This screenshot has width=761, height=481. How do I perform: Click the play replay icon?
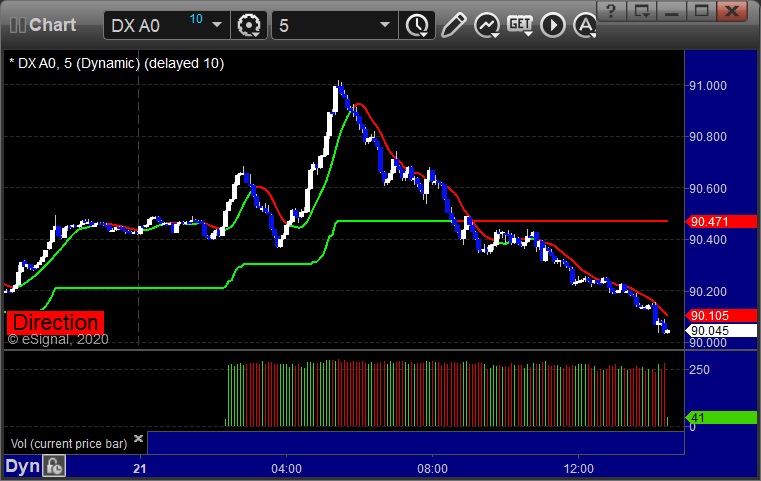click(x=553, y=24)
